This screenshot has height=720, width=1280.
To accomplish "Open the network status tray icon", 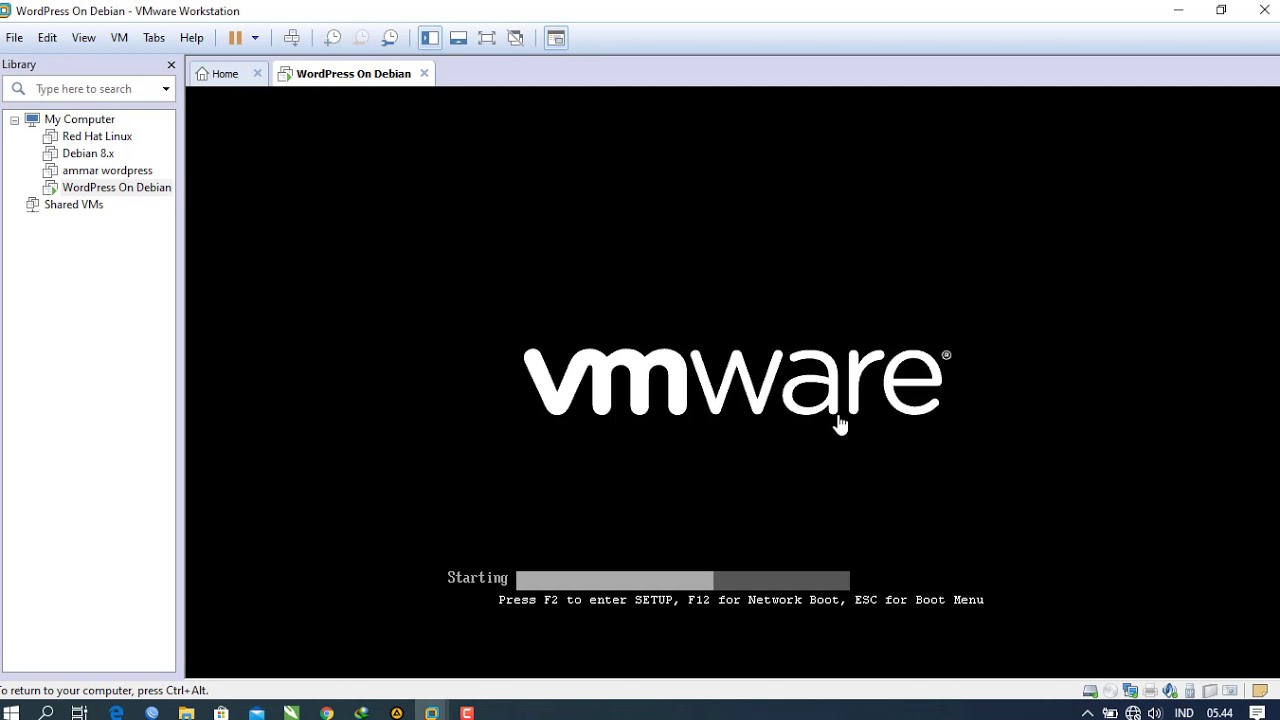I will (x=1133, y=713).
